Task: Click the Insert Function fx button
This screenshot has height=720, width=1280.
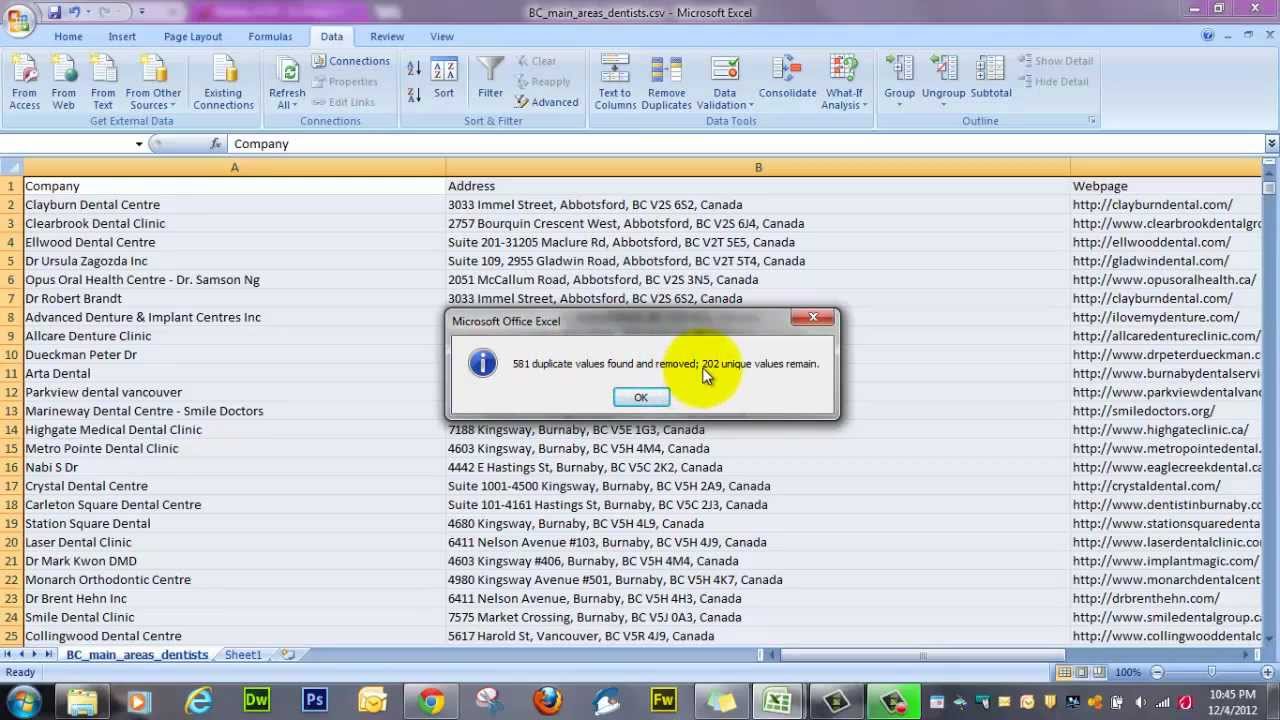Action: click(215, 144)
